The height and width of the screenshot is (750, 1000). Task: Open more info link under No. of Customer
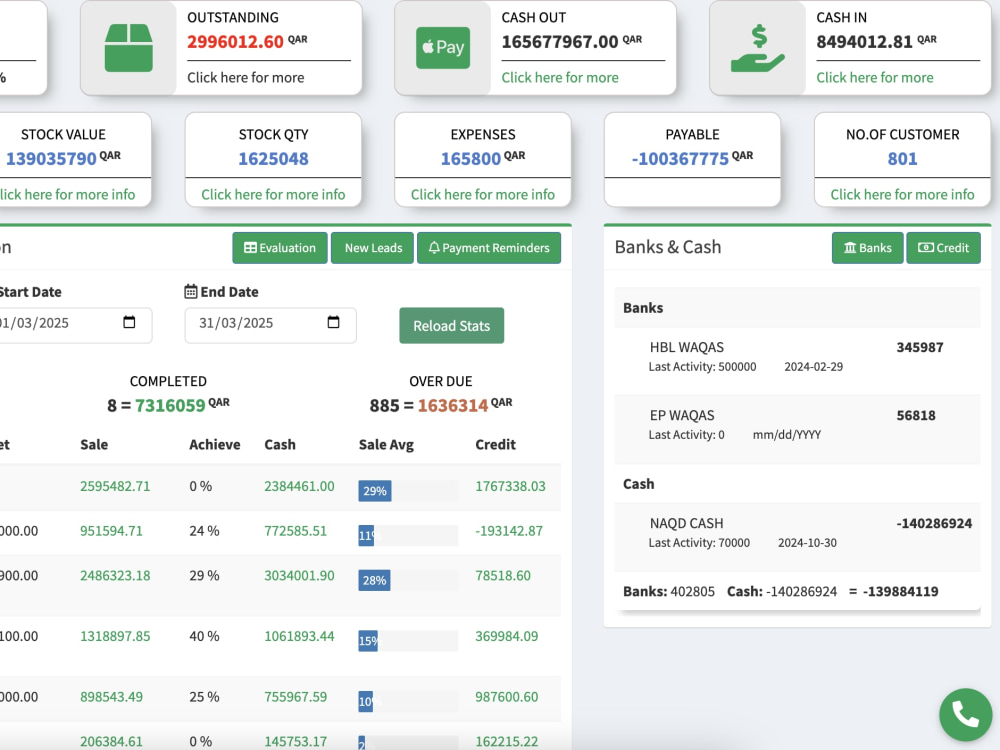tap(902, 195)
